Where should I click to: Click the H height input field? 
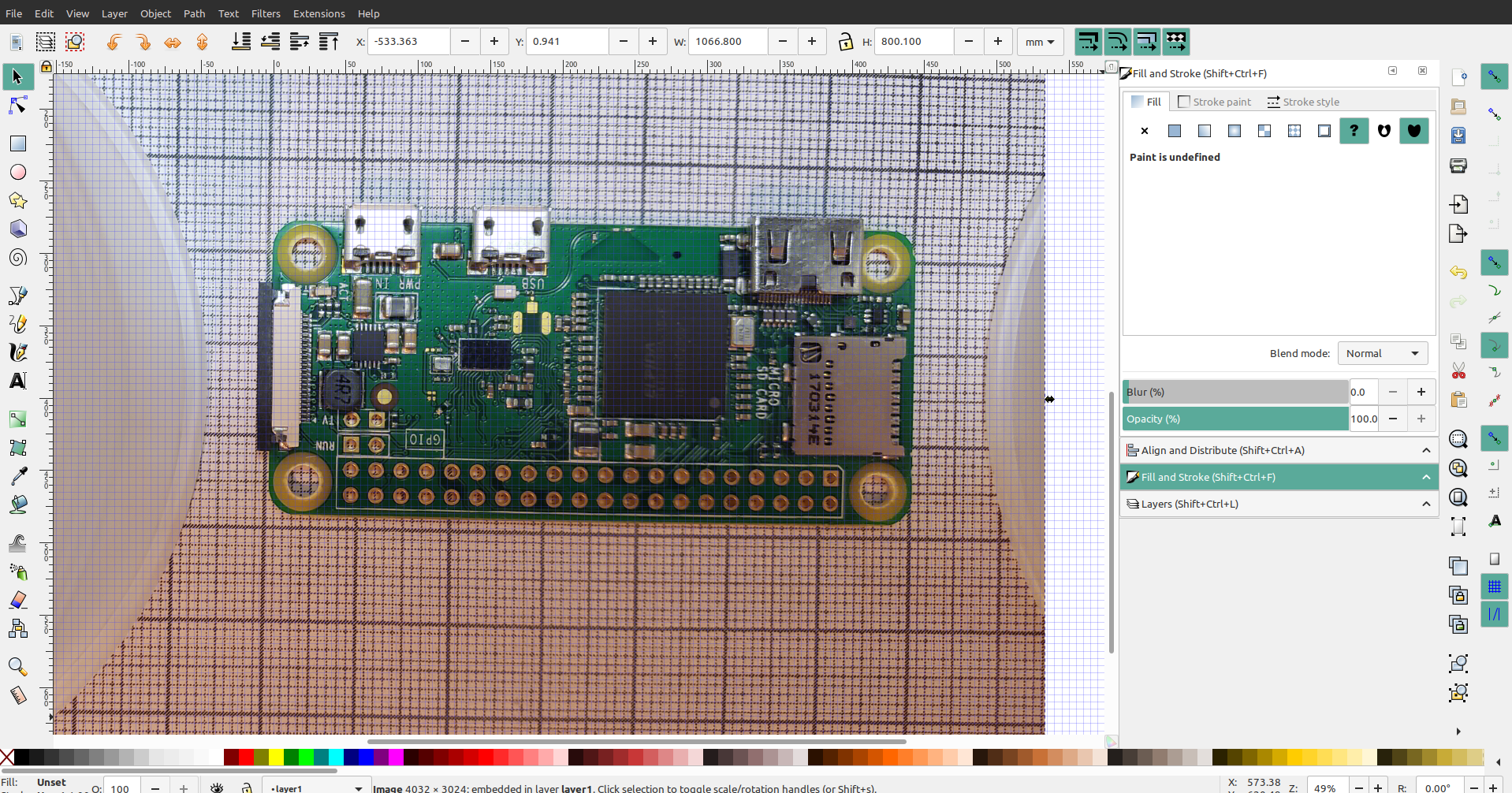914,42
